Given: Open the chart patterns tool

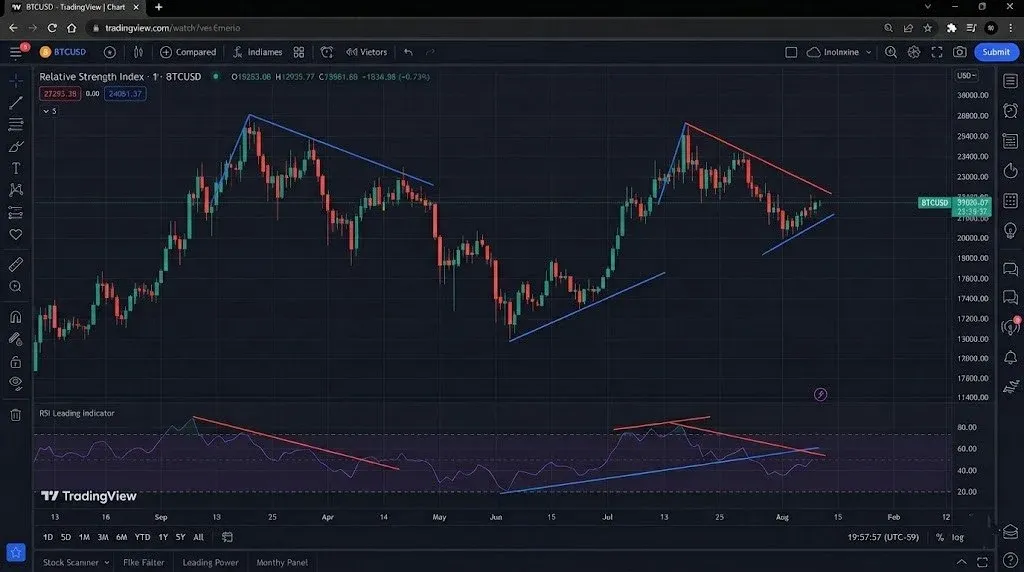Looking at the screenshot, I should (16, 190).
